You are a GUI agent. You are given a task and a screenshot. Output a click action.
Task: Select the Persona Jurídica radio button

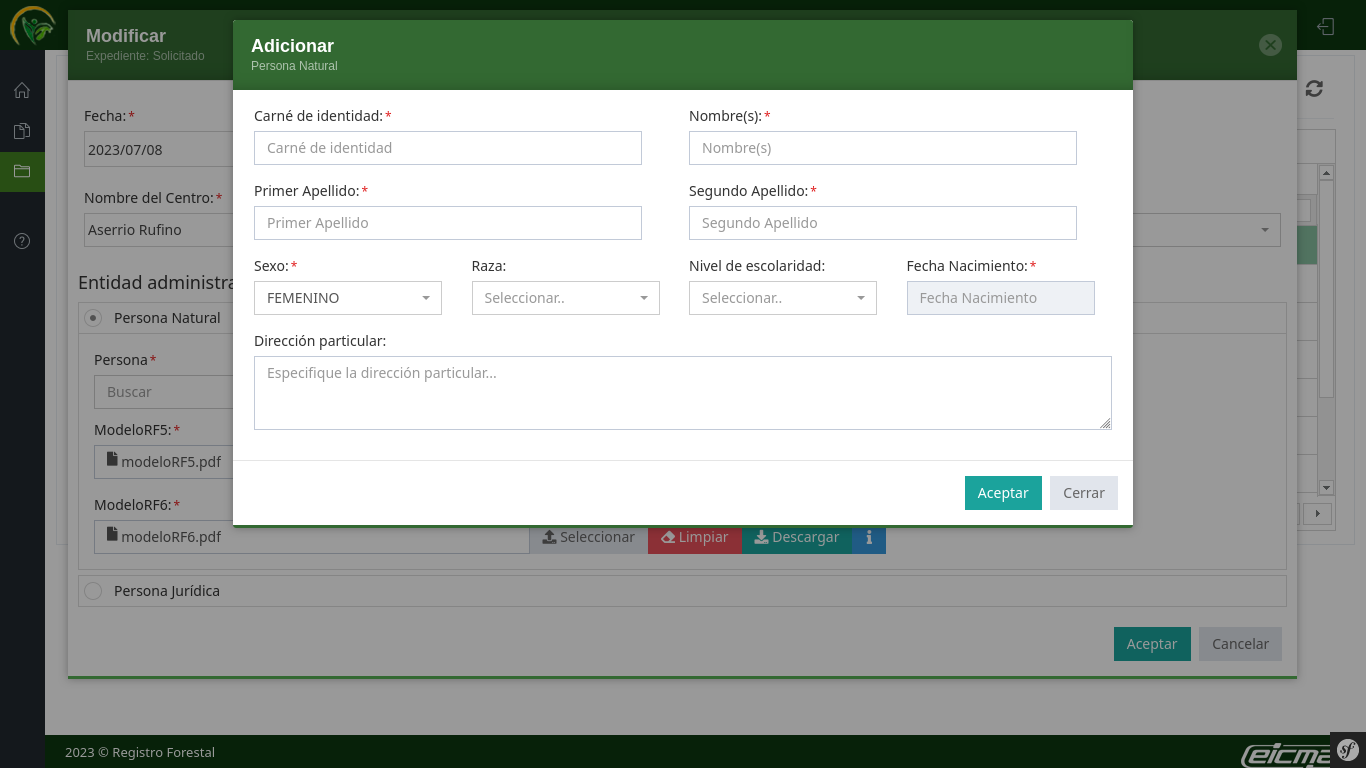coord(93,591)
